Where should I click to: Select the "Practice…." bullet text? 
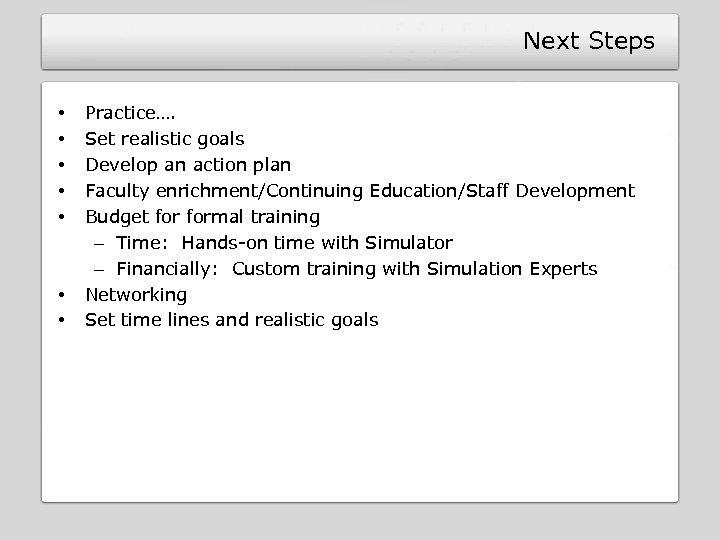pyautogui.click(x=130, y=113)
